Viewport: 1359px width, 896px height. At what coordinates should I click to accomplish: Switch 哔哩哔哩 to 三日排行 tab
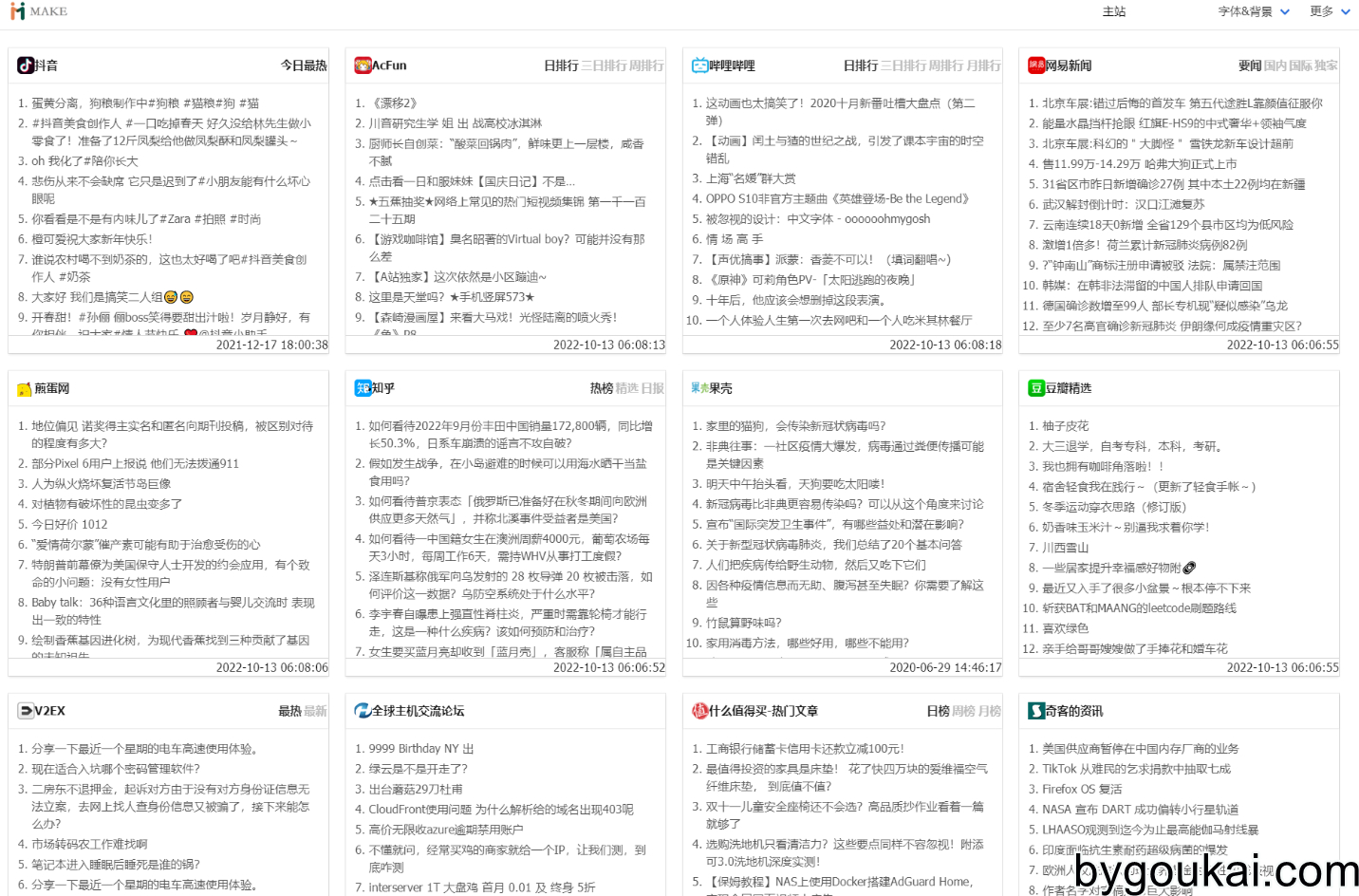click(903, 65)
